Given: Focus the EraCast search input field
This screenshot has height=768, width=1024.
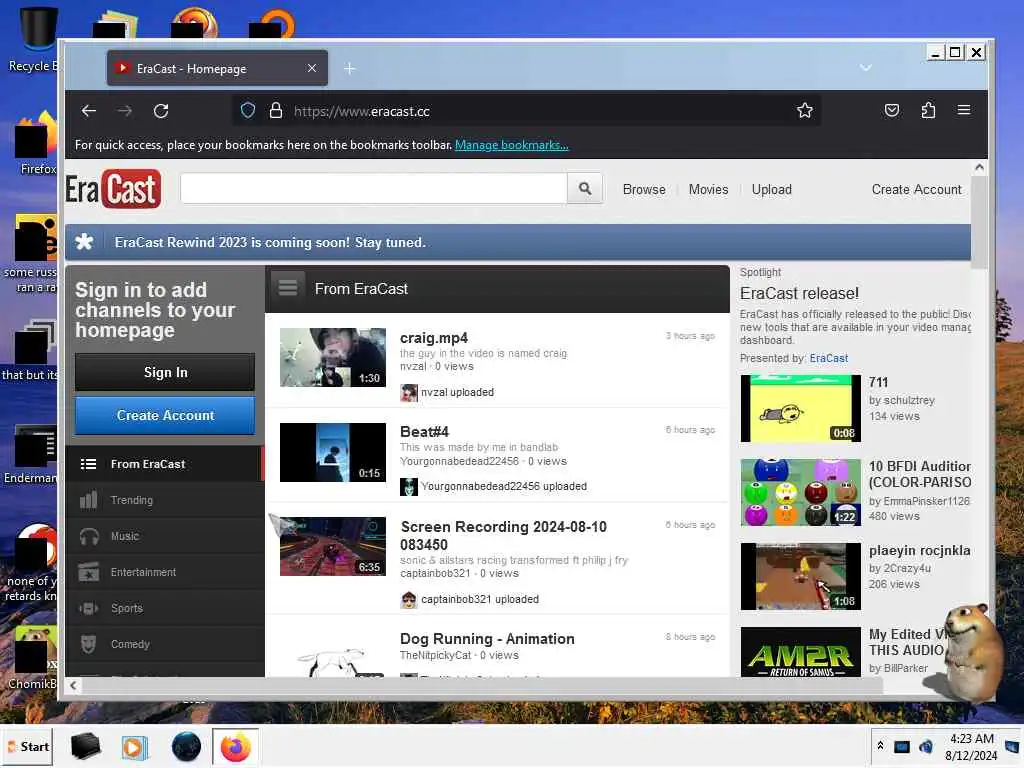Looking at the screenshot, I should pos(374,189).
